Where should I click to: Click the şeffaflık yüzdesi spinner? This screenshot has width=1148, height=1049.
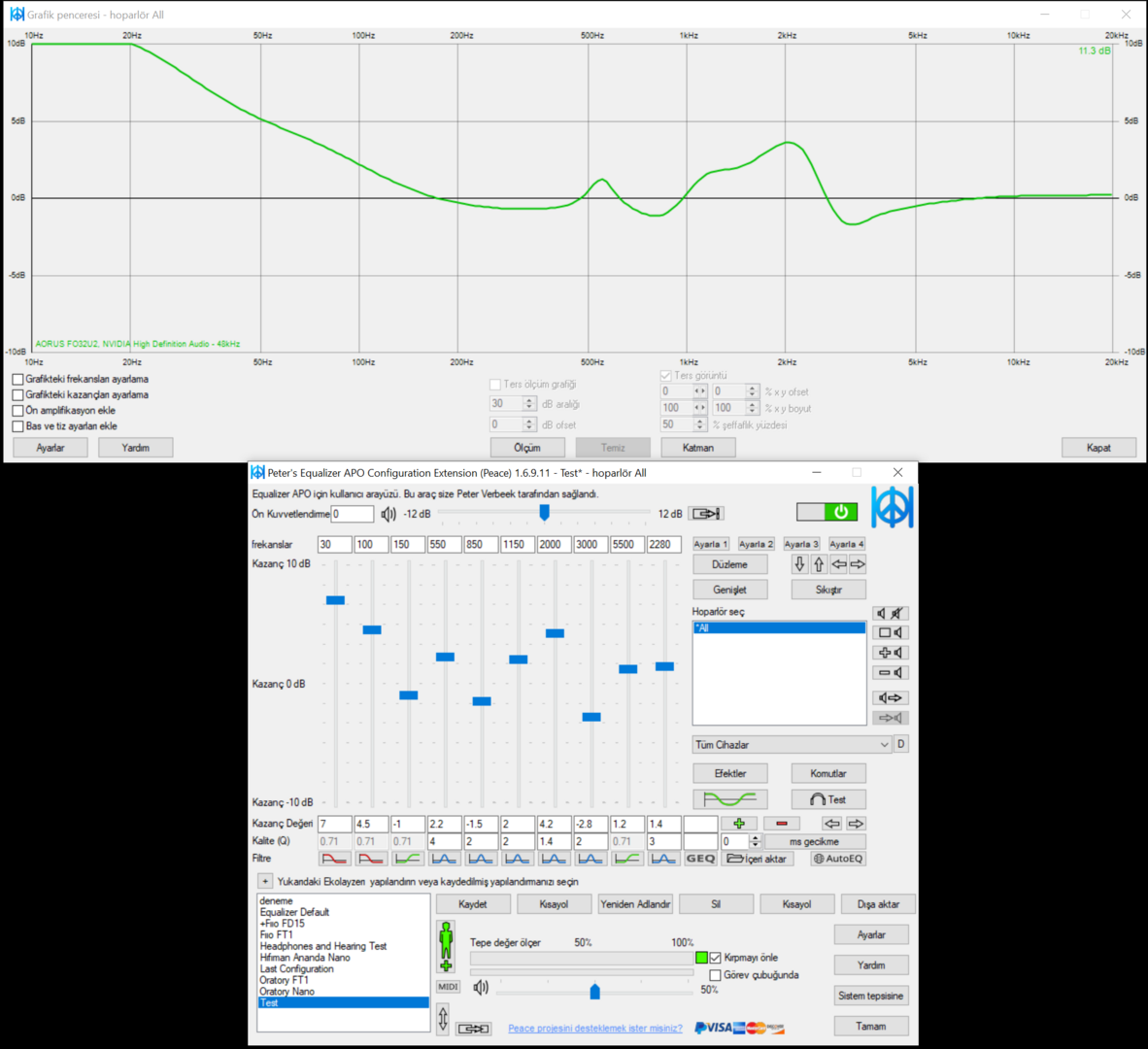(699, 424)
